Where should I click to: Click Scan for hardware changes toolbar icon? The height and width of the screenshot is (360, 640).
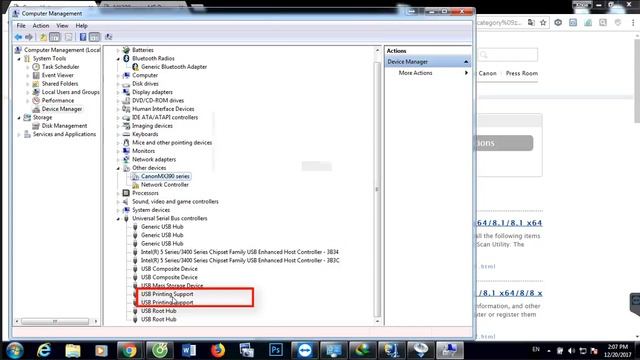click(109, 37)
